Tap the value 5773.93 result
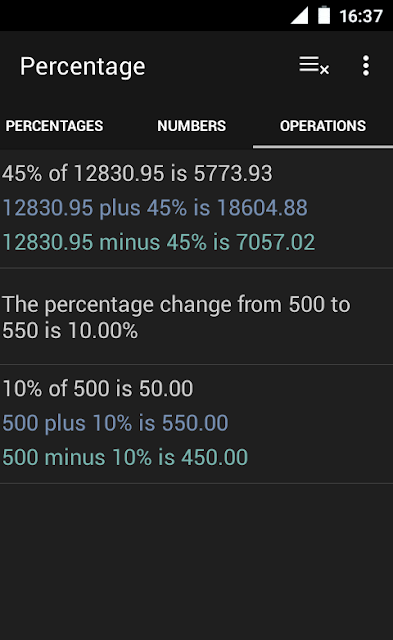The image size is (393, 640). (x=233, y=173)
